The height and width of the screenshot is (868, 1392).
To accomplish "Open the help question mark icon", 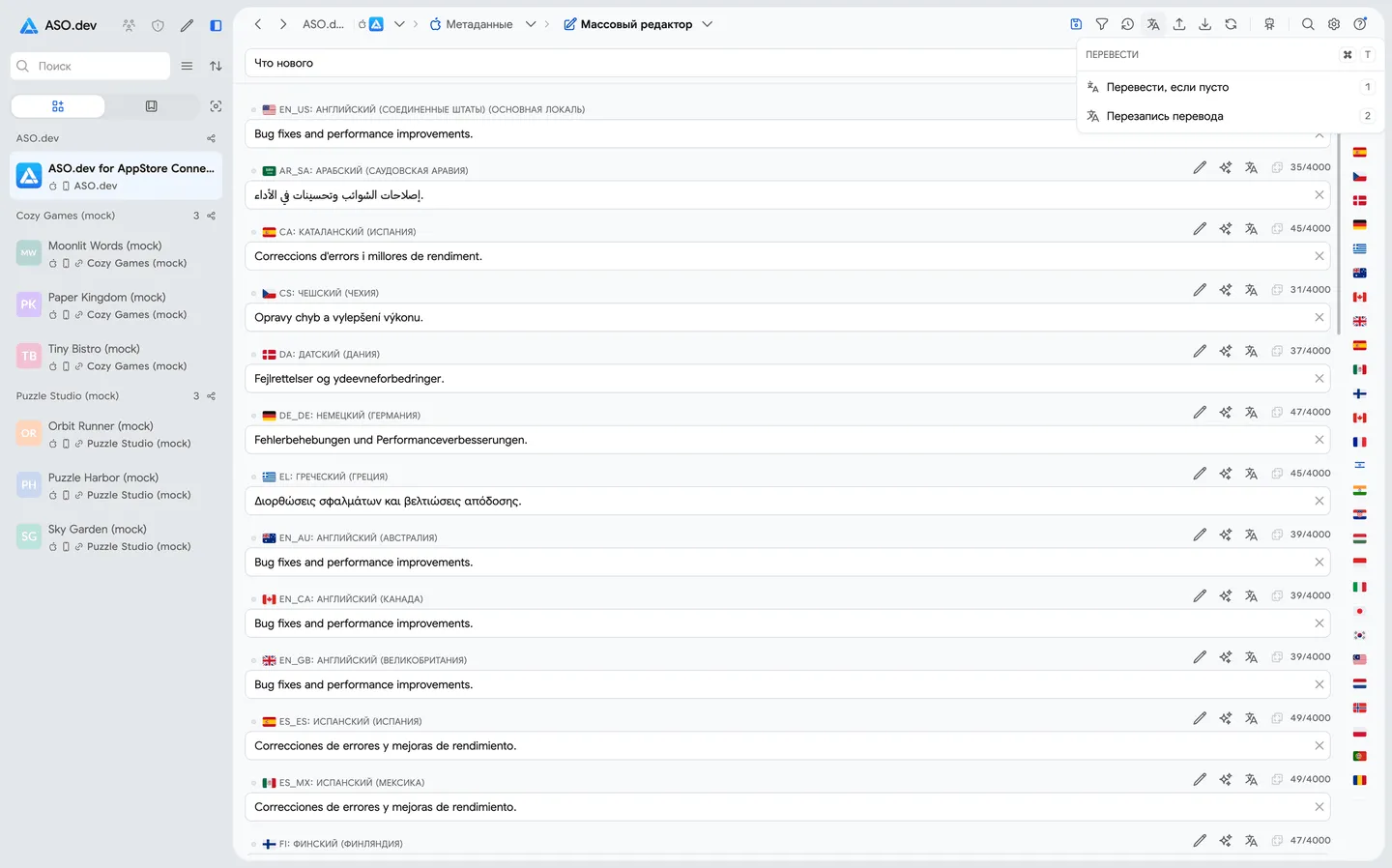I will click(1360, 24).
